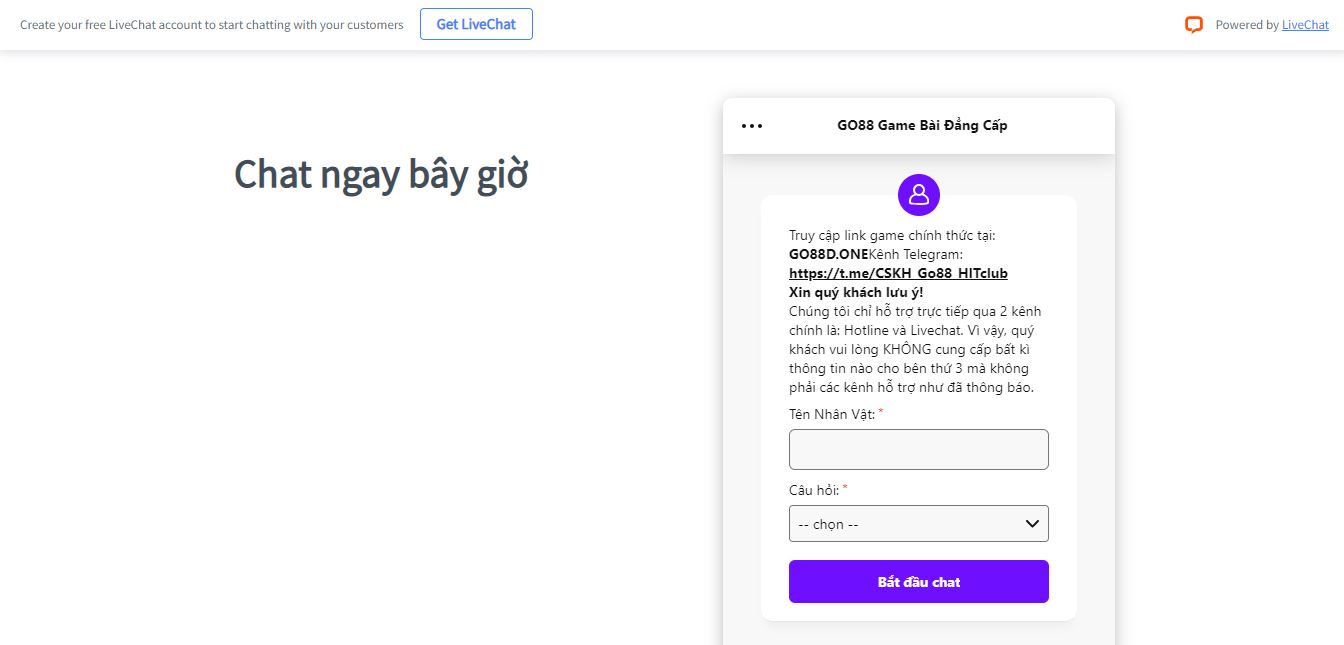This screenshot has width=1344, height=645.
Task: Click the bold GO88D.ONE text
Action: tap(828, 254)
